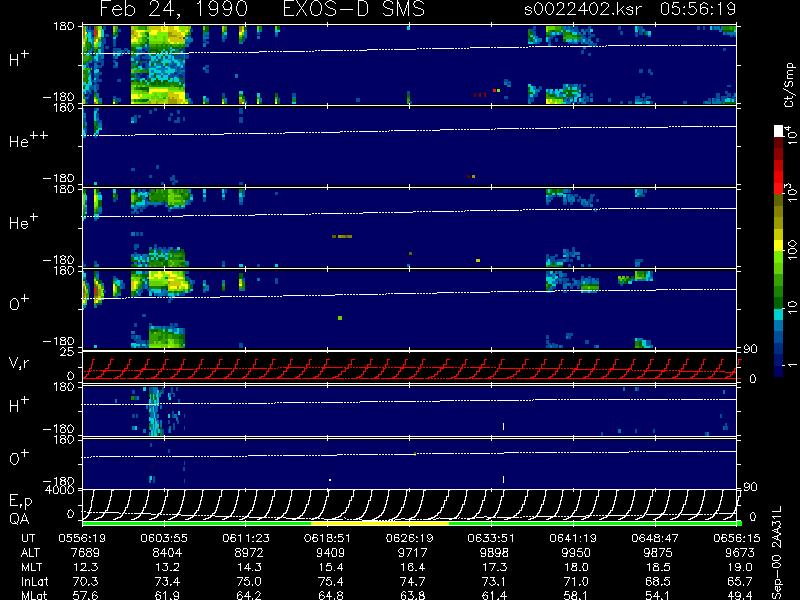Click ALT value '8404'

click(x=167, y=553)
